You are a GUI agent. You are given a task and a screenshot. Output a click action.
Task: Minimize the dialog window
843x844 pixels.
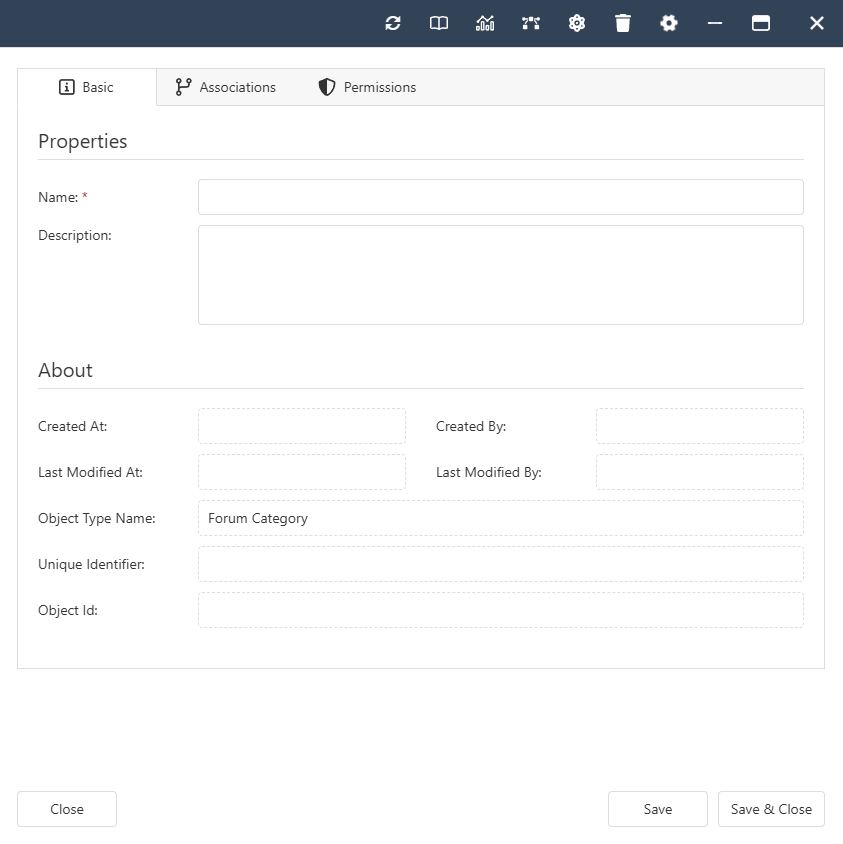coord(715,23)
